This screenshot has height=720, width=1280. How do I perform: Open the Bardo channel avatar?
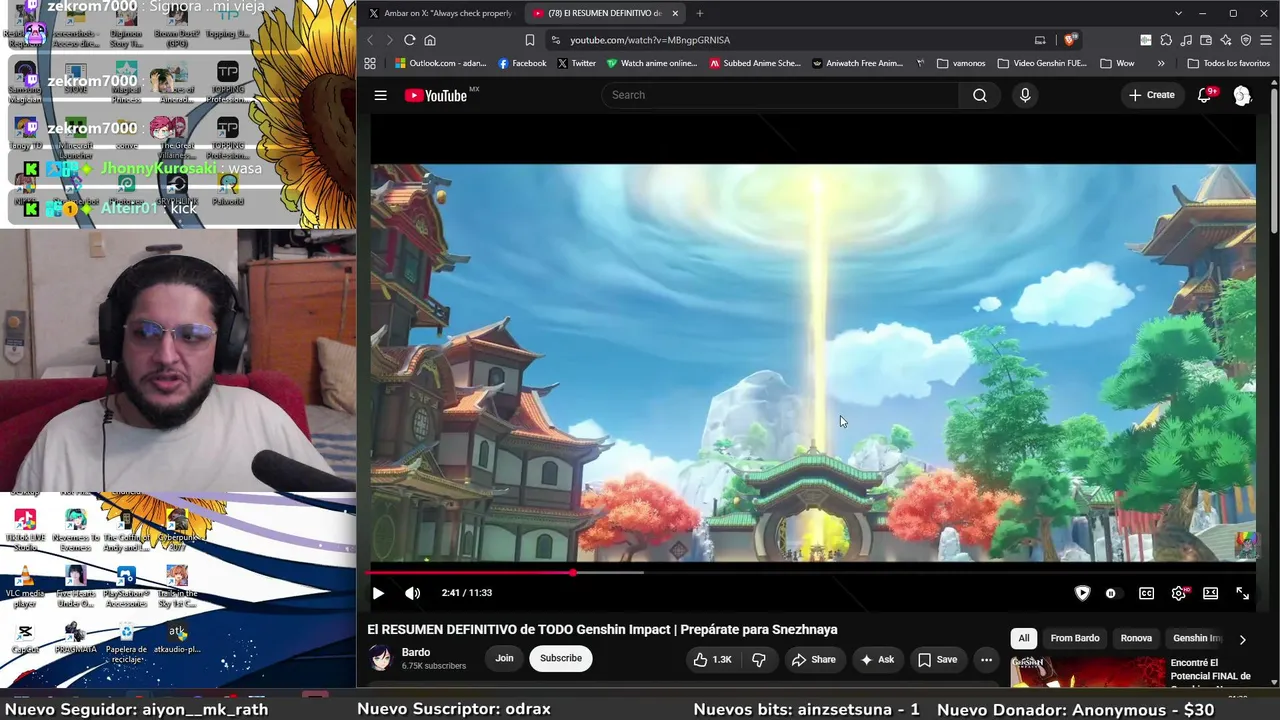[381, 658]
